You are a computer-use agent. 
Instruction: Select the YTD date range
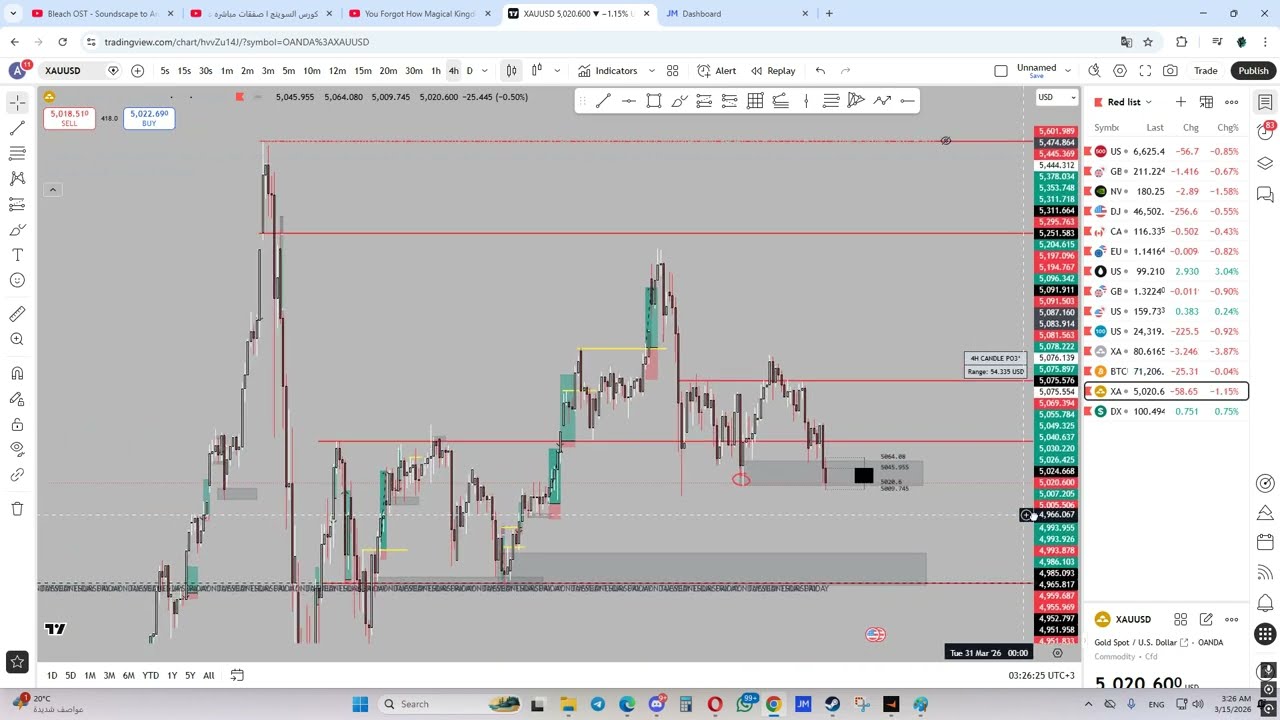point(150,675)
